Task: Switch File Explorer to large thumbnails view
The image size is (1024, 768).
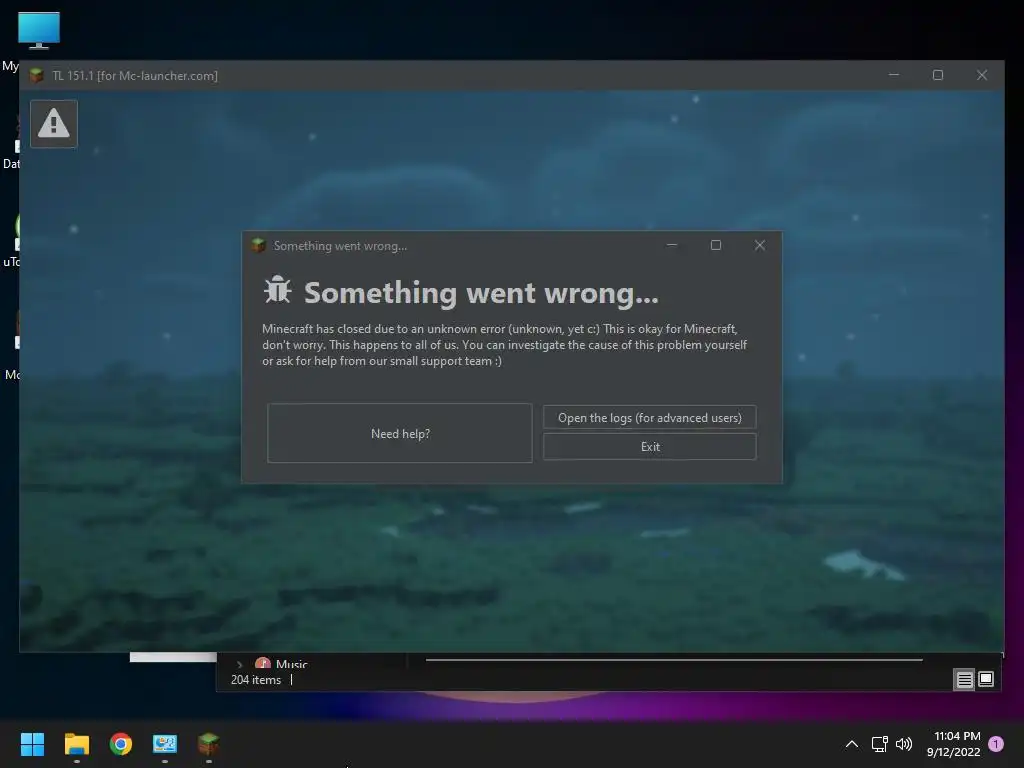Action: pyautogui.click(x=986, y=679)
